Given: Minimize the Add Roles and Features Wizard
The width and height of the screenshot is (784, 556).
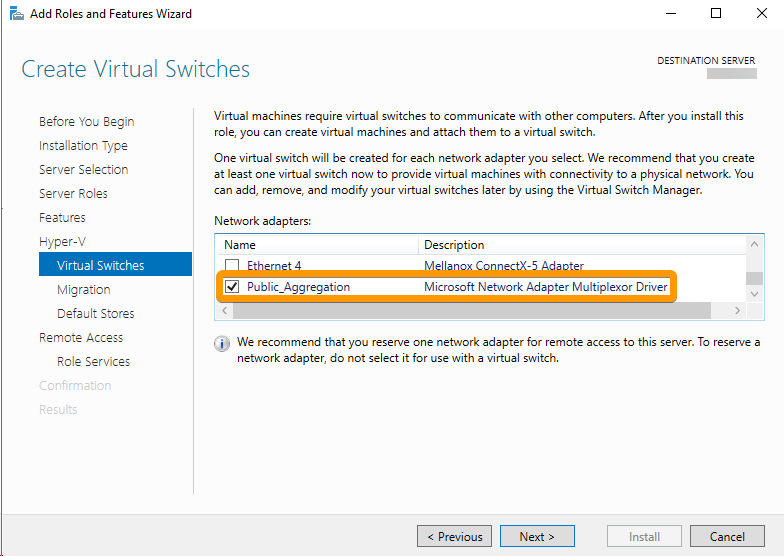Looking at the screenshot, I should (671, 14).
